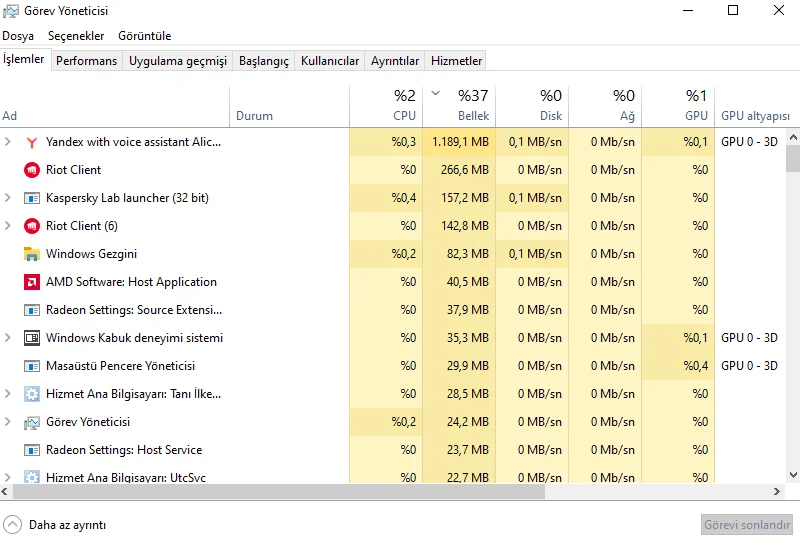Click the Masaüstü Pencere Yöneticisi icon
Viewport: 800px width, 546px height.
pos(31,366)
